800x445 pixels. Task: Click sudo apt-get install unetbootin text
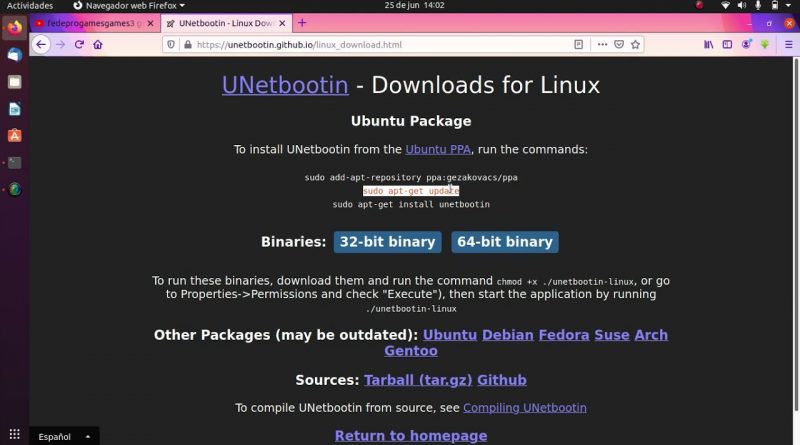click(x=411, y=204)
